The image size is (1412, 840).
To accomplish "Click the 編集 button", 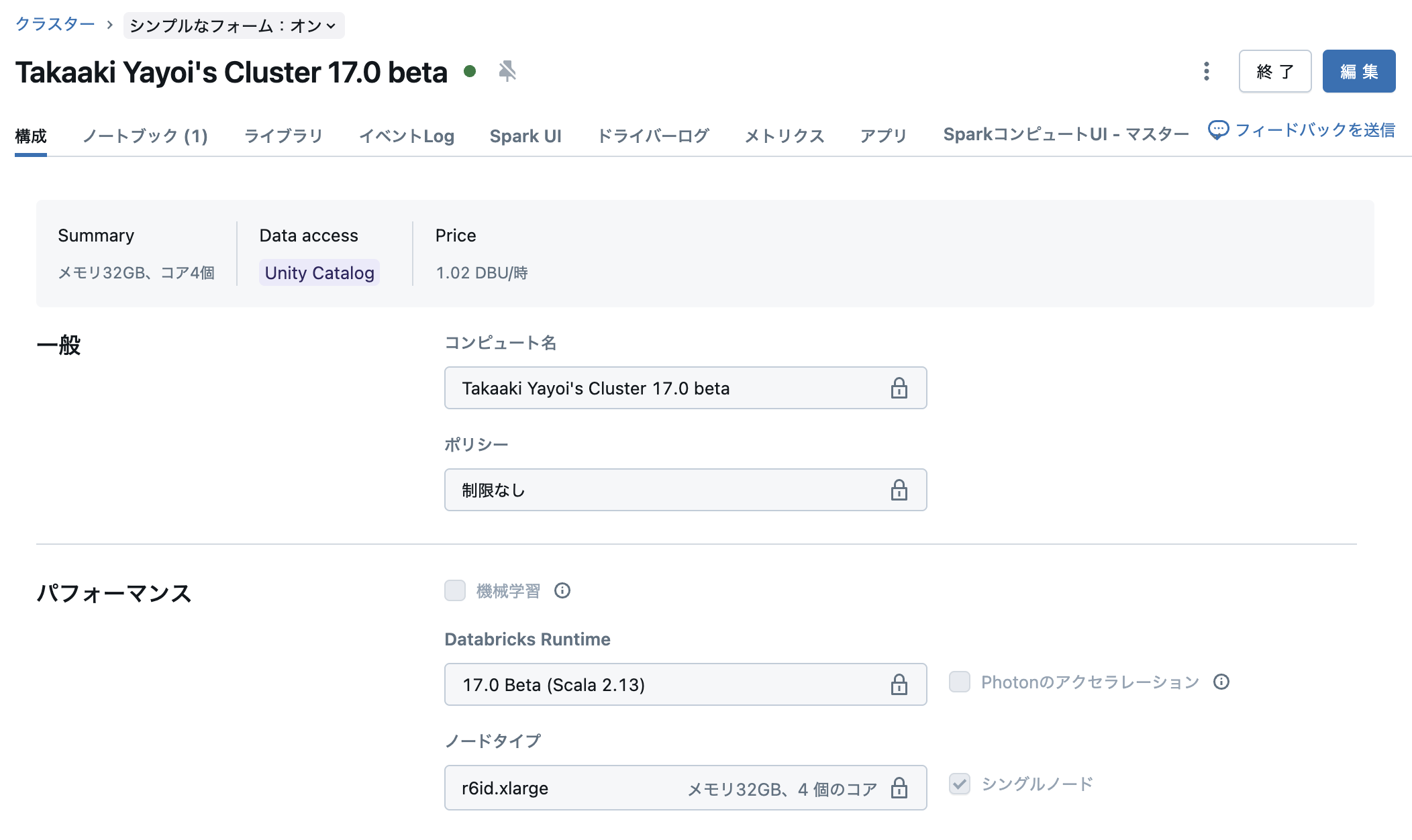I will point(1358,71).
